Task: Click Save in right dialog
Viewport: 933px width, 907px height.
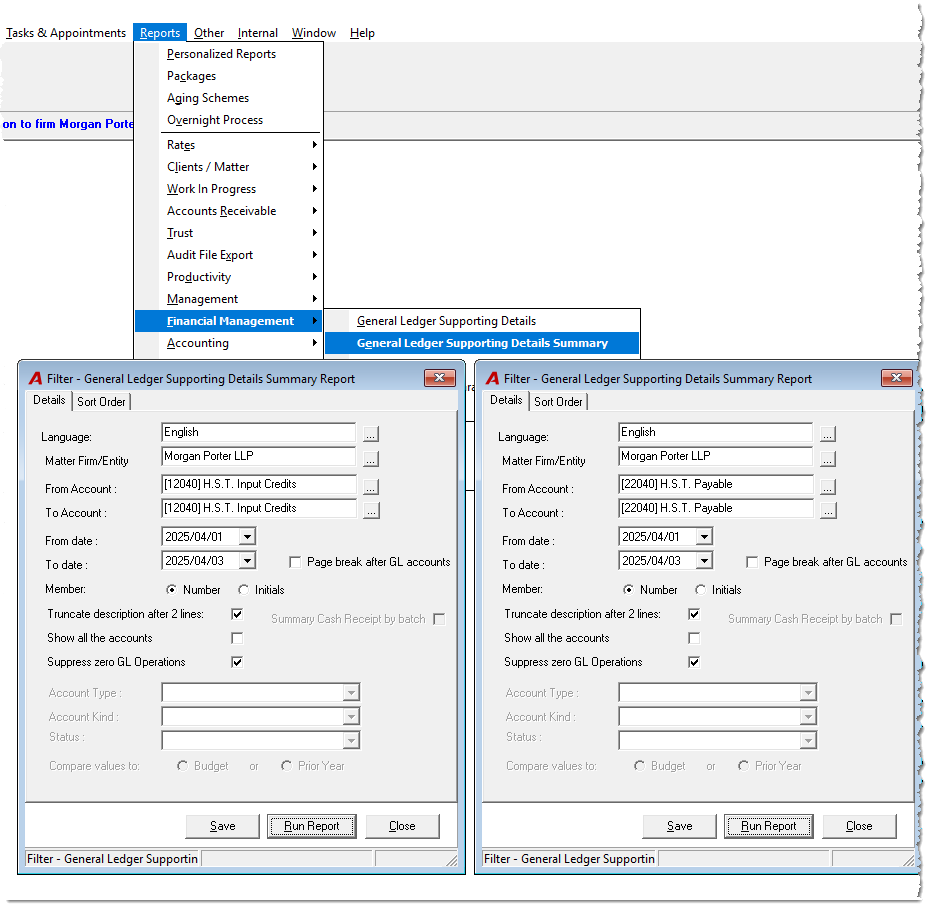Action: click(680, 826)
